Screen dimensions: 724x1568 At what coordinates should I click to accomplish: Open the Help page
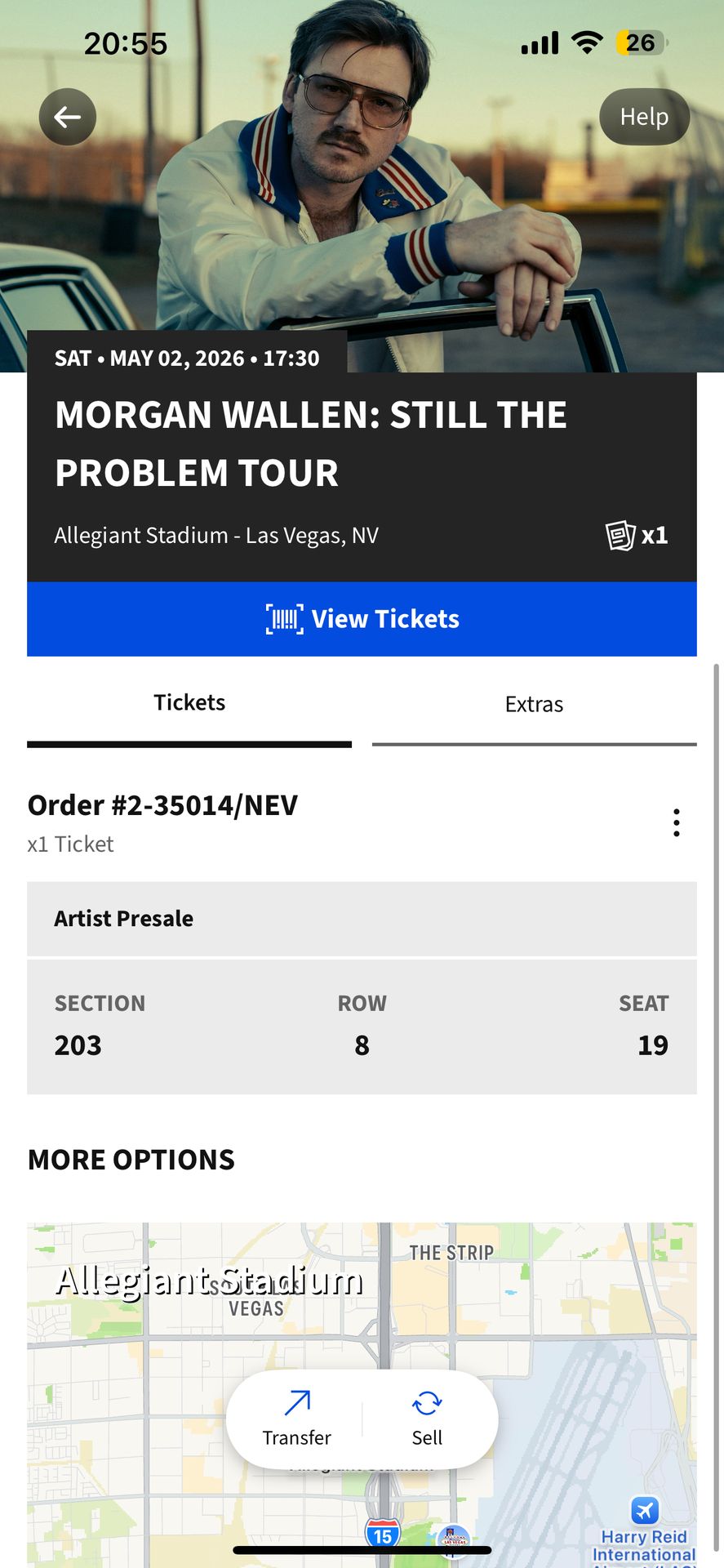click(x=644, y=117)
